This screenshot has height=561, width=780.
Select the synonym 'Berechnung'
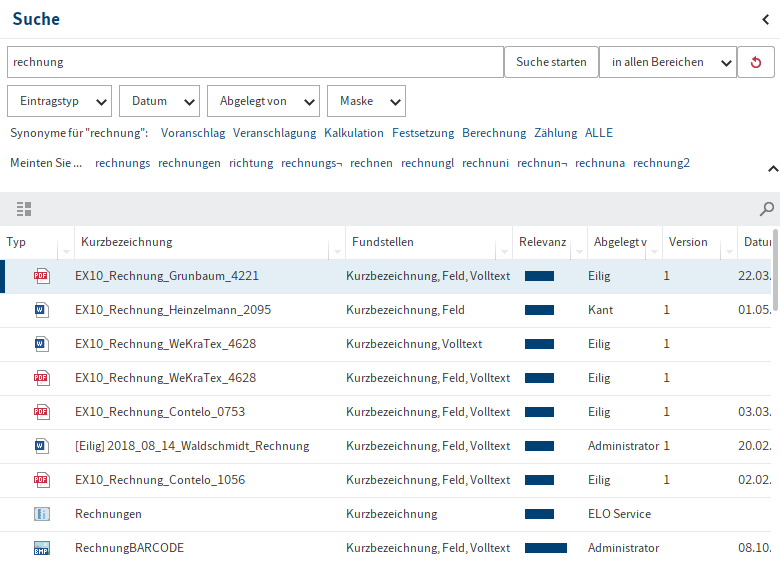coord(494,133)
